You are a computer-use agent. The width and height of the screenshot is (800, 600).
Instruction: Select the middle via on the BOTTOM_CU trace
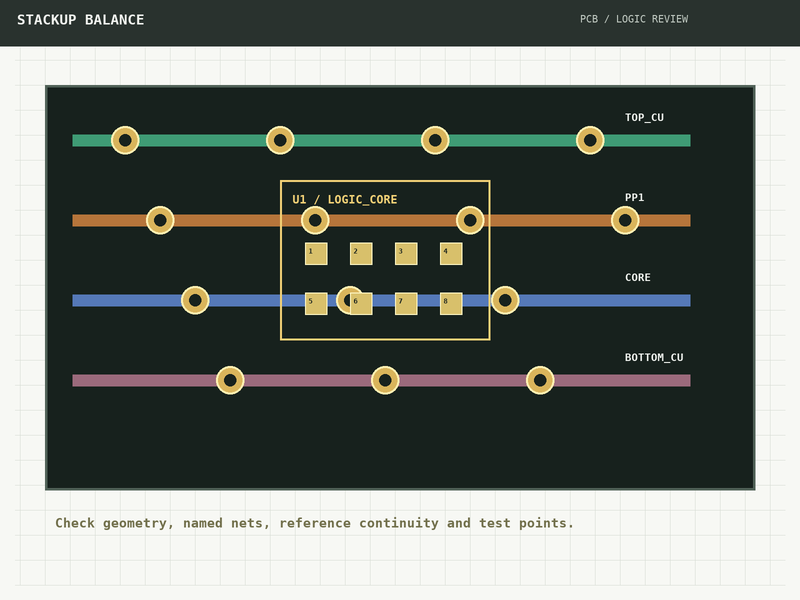(385, 380)
